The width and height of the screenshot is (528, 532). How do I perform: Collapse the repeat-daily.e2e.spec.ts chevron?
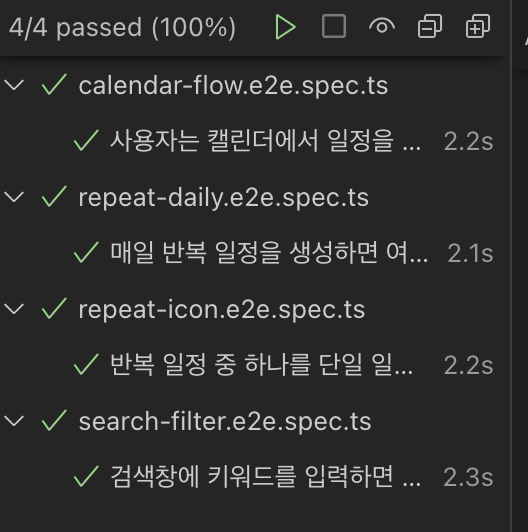click(14, 197)
